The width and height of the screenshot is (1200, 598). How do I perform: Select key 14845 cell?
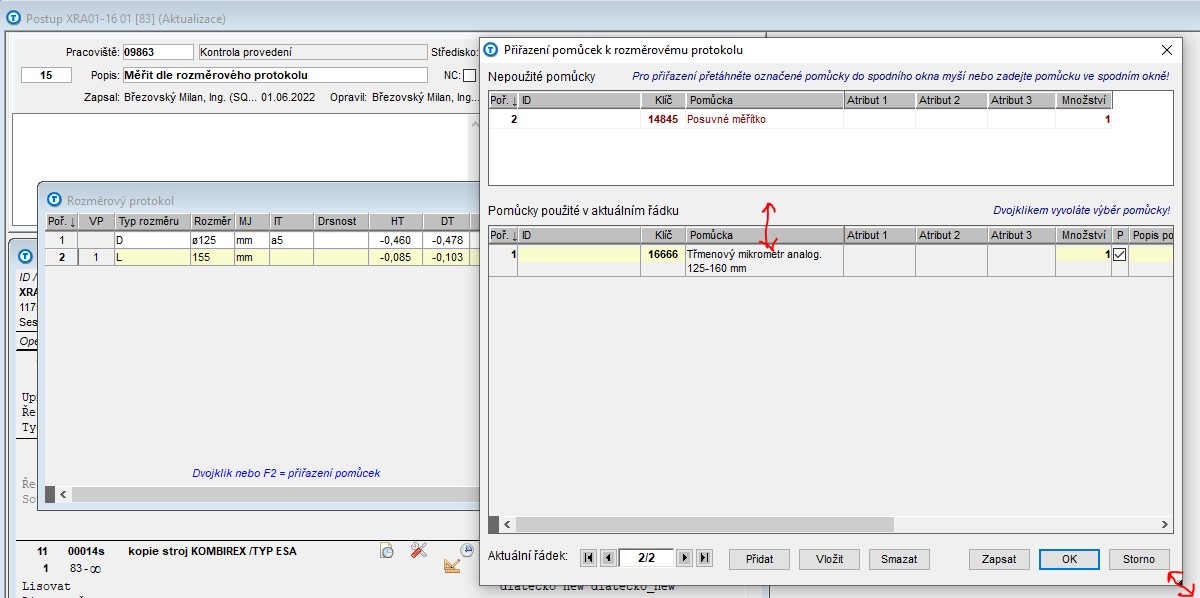(x=663, y=119)
